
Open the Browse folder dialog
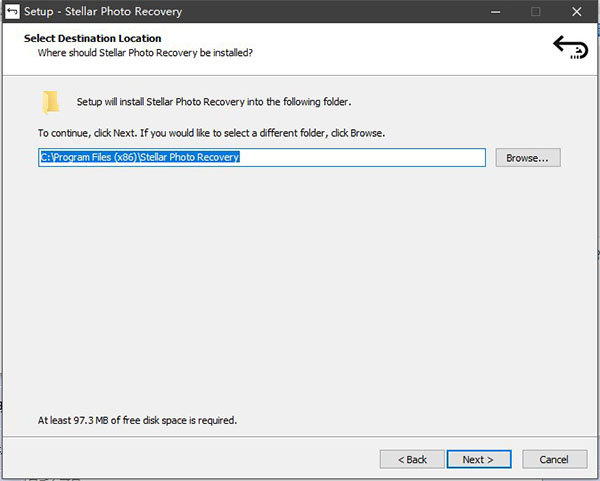click(x=528, y=158)
